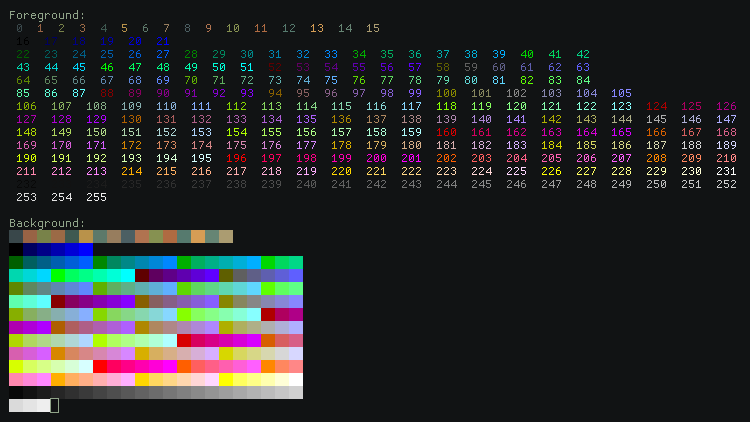Click the number 253 in the foreground list

(x=26, y=198)
